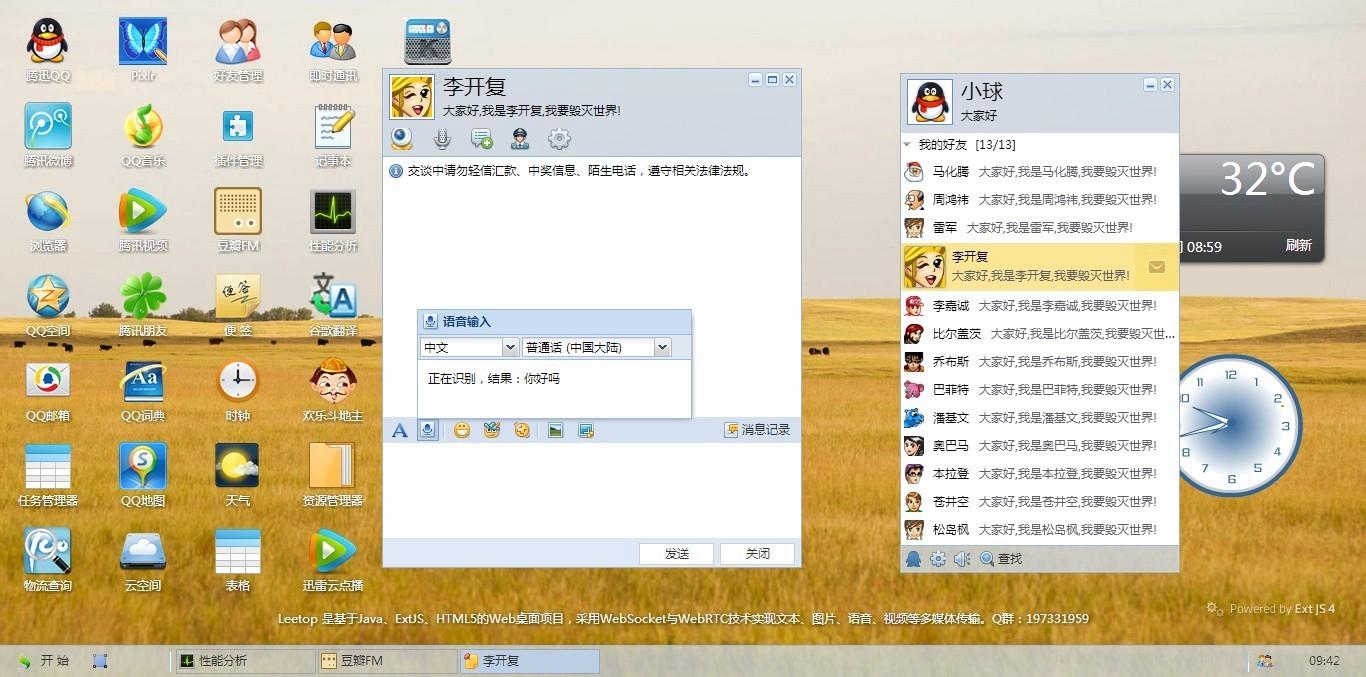
Task: Select contact 乔布斯 in friends list
Action: (1040, 362)
